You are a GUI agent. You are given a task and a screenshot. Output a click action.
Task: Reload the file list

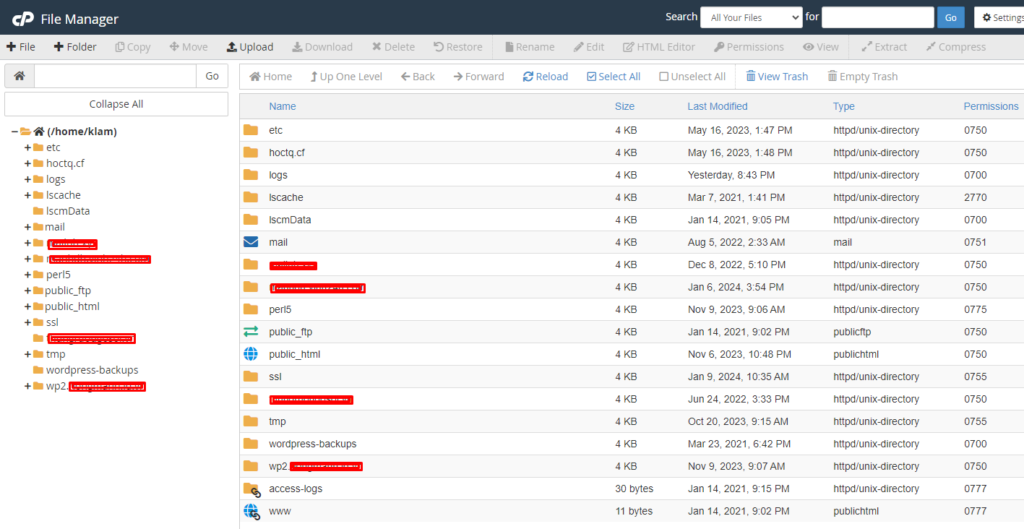click(545, 76)
